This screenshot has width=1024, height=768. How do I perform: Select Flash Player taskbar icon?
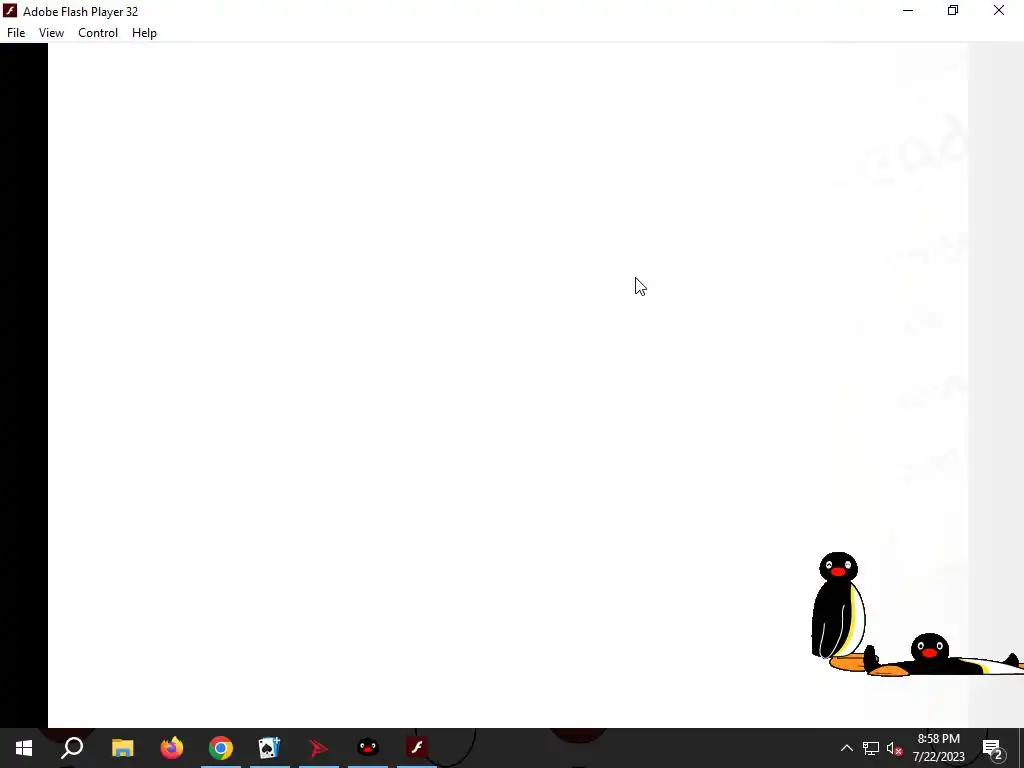417,746
